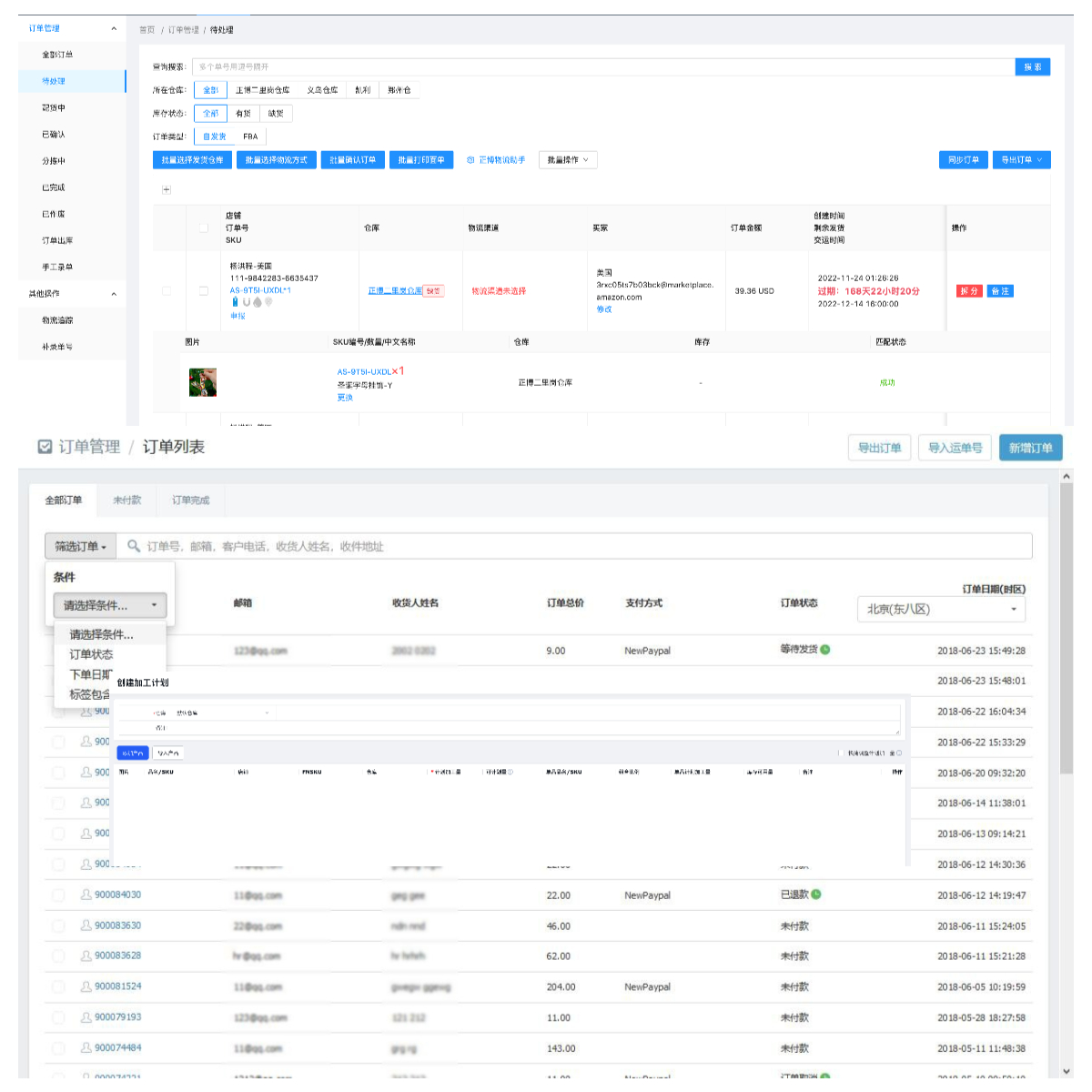The height and width of the screenshot is (1092, 1092).
Task: Open the 筛选订单 filter dropdown
Action: point(80,546)
